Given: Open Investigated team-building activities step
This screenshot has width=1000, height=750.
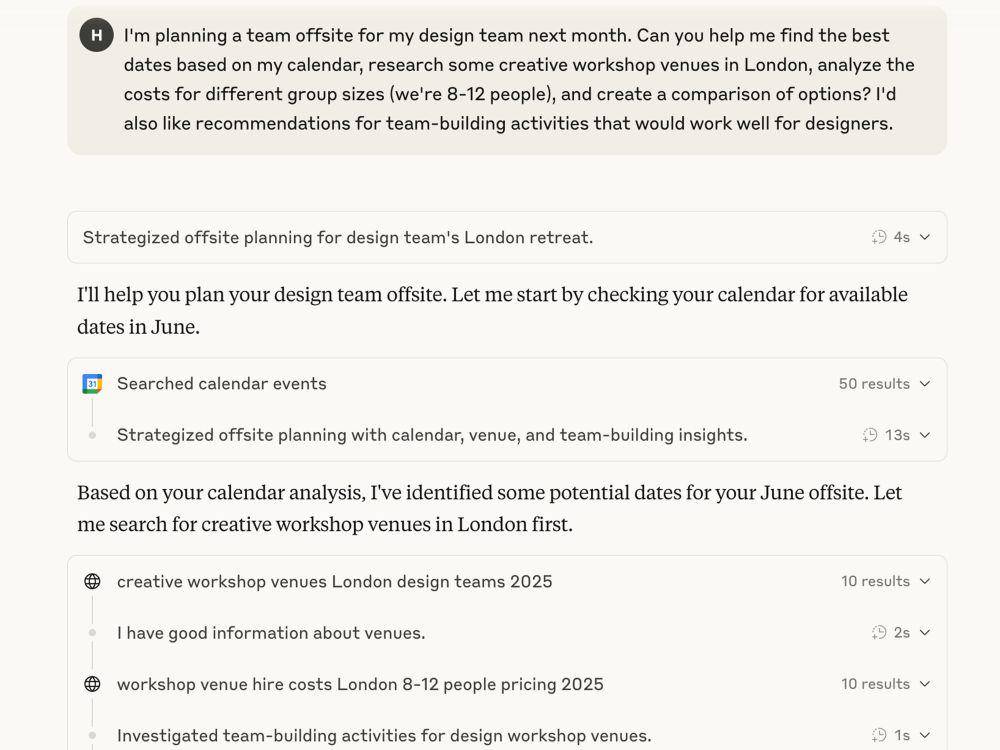Looking at the screenshot, I should click(x=384, y=735).
